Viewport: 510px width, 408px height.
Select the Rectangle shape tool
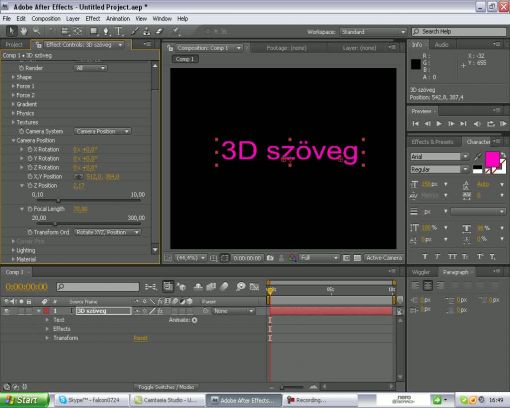point(94,31)
